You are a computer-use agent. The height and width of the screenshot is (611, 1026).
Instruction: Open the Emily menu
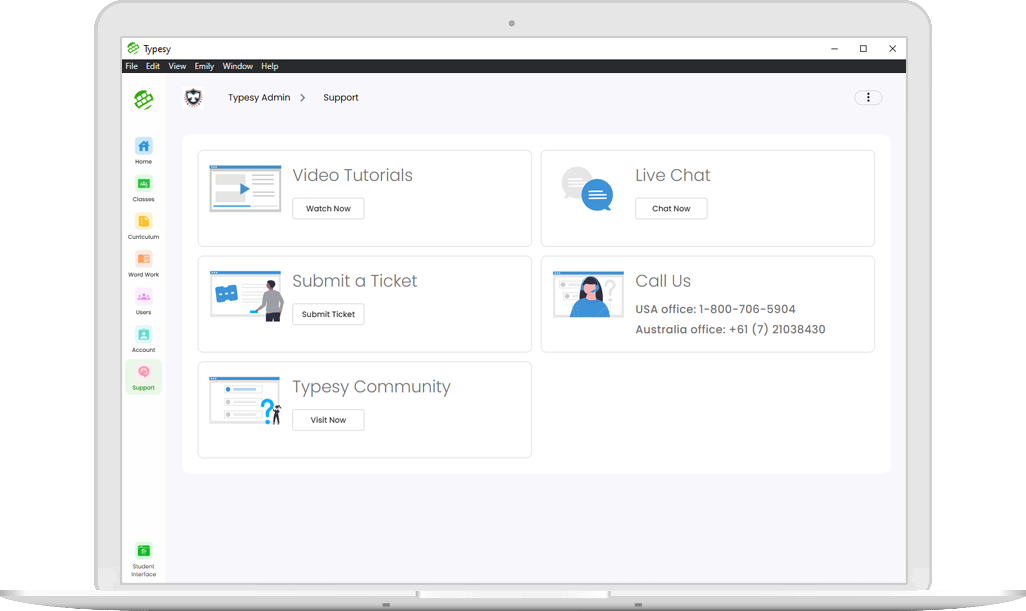(204, 66)
